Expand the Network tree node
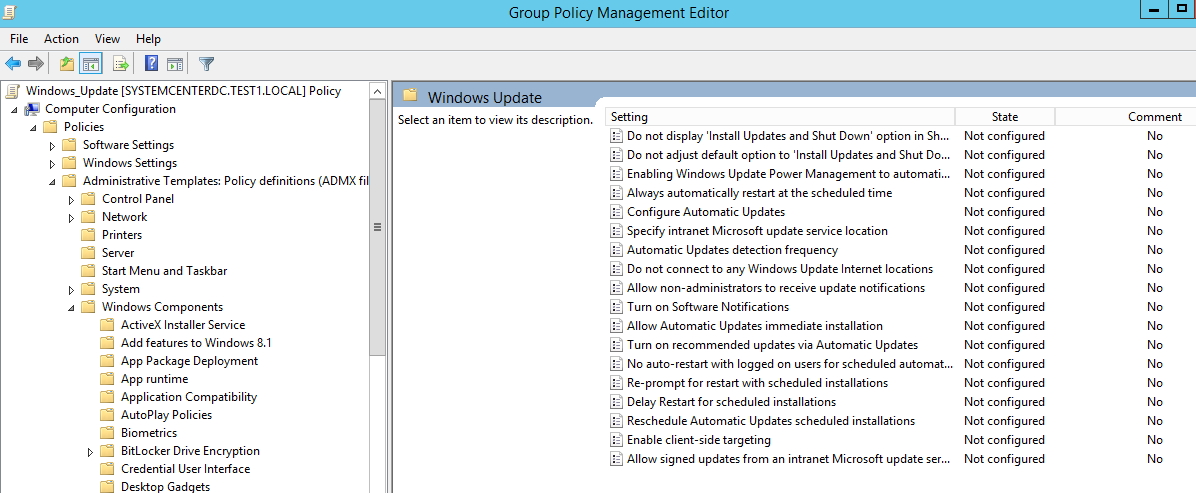 (71, 218)
